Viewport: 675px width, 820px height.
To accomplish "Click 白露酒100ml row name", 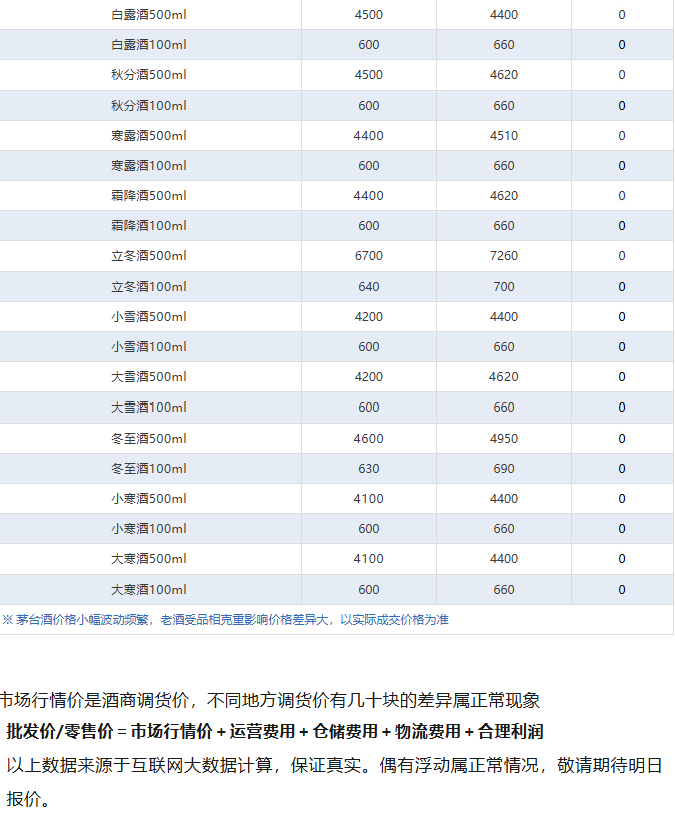I will pyautogui.click(x=148, y=44).
